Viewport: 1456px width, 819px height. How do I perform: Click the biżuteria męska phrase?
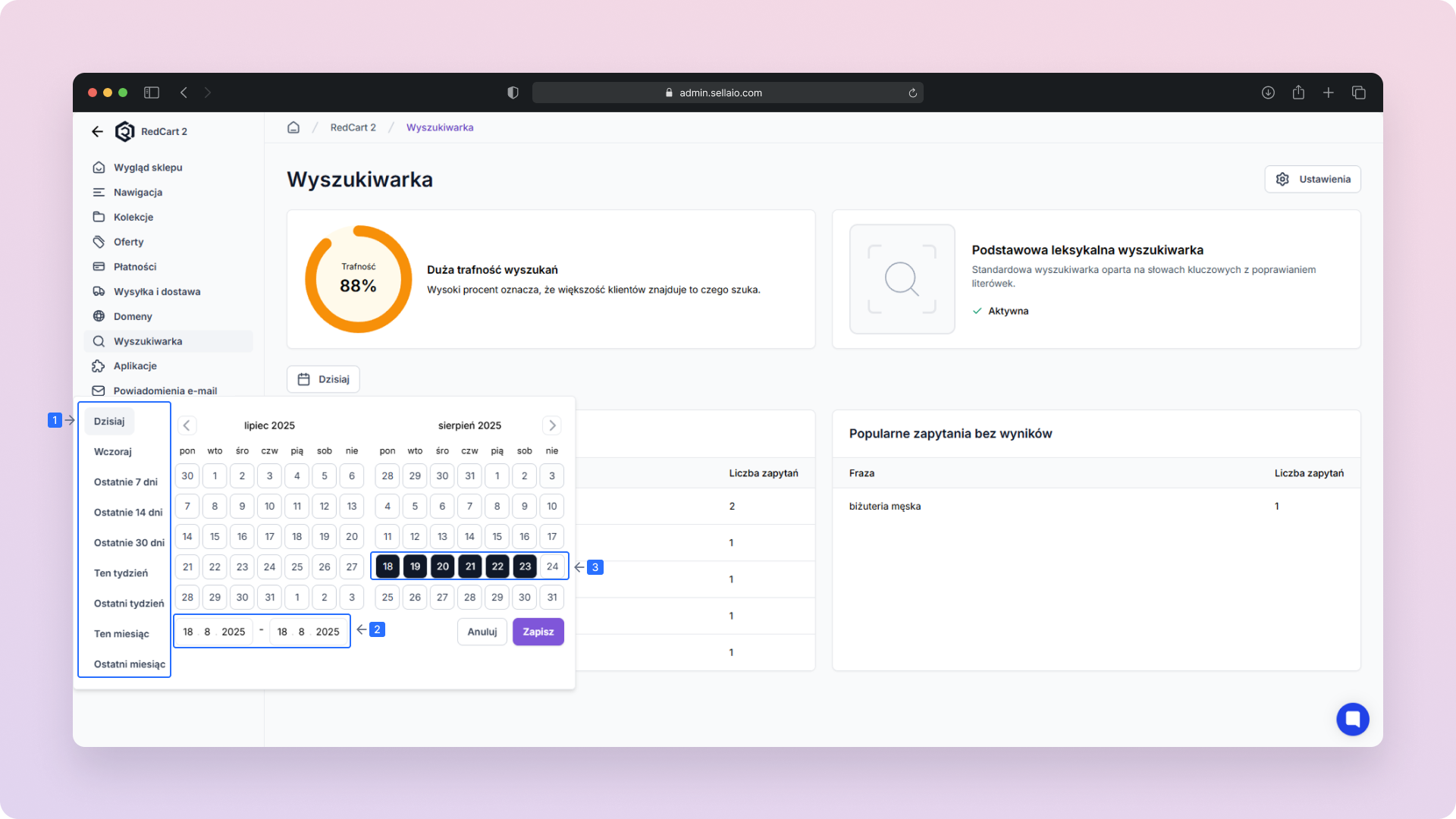click(x=885, y=507)
